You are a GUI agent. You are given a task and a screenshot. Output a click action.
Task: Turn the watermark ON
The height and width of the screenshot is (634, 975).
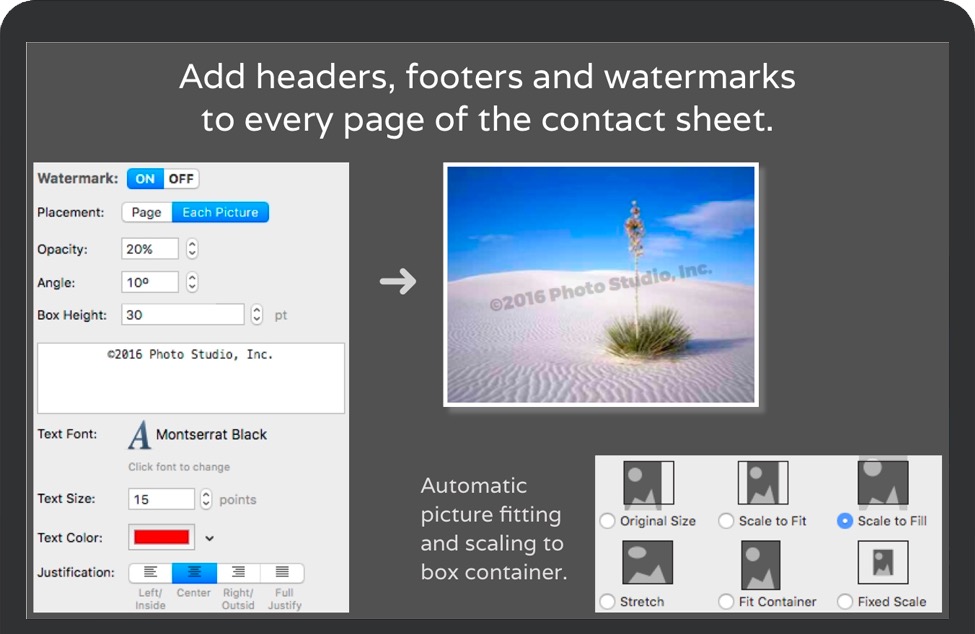click(x=145, y=179)
